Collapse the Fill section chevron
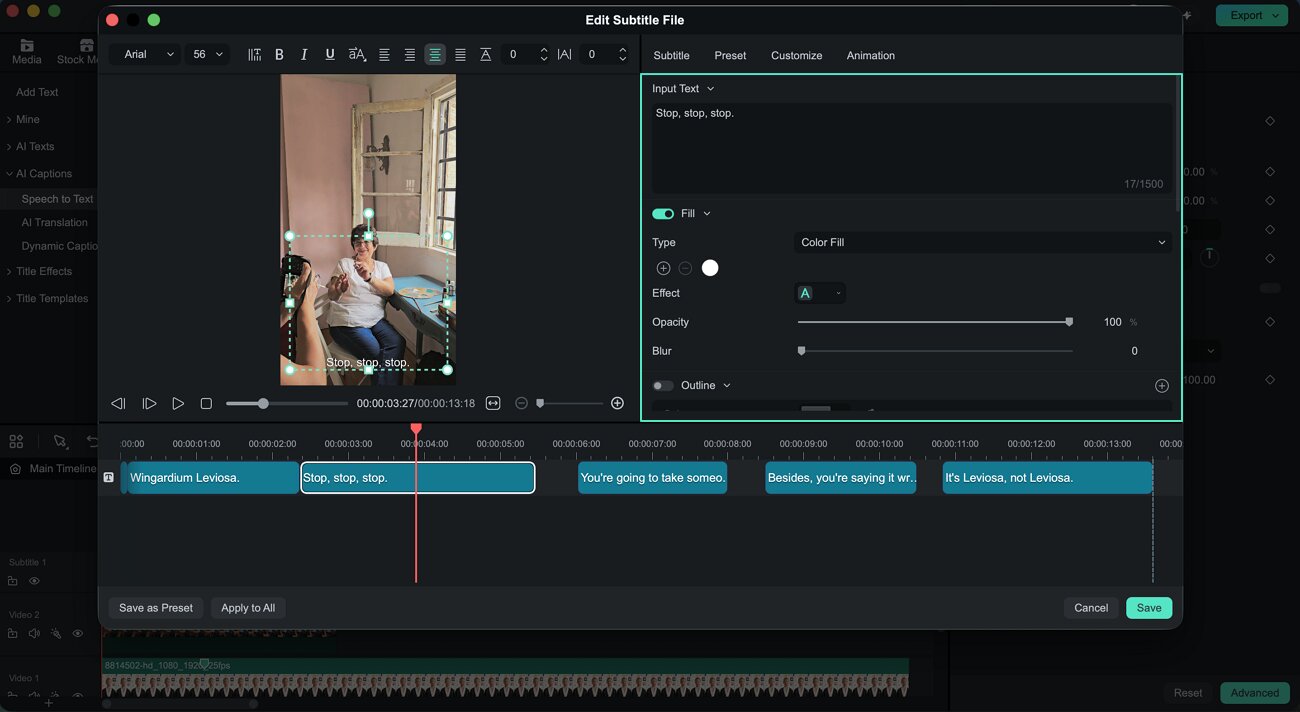Screen dimensions: 1300x712 click(x=707, y=213)
